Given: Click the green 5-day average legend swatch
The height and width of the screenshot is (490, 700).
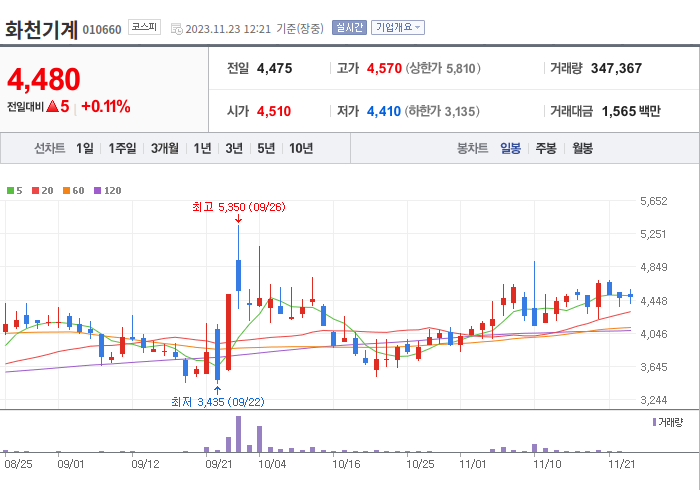Looking at the screenshot, I should click(10, 191).
